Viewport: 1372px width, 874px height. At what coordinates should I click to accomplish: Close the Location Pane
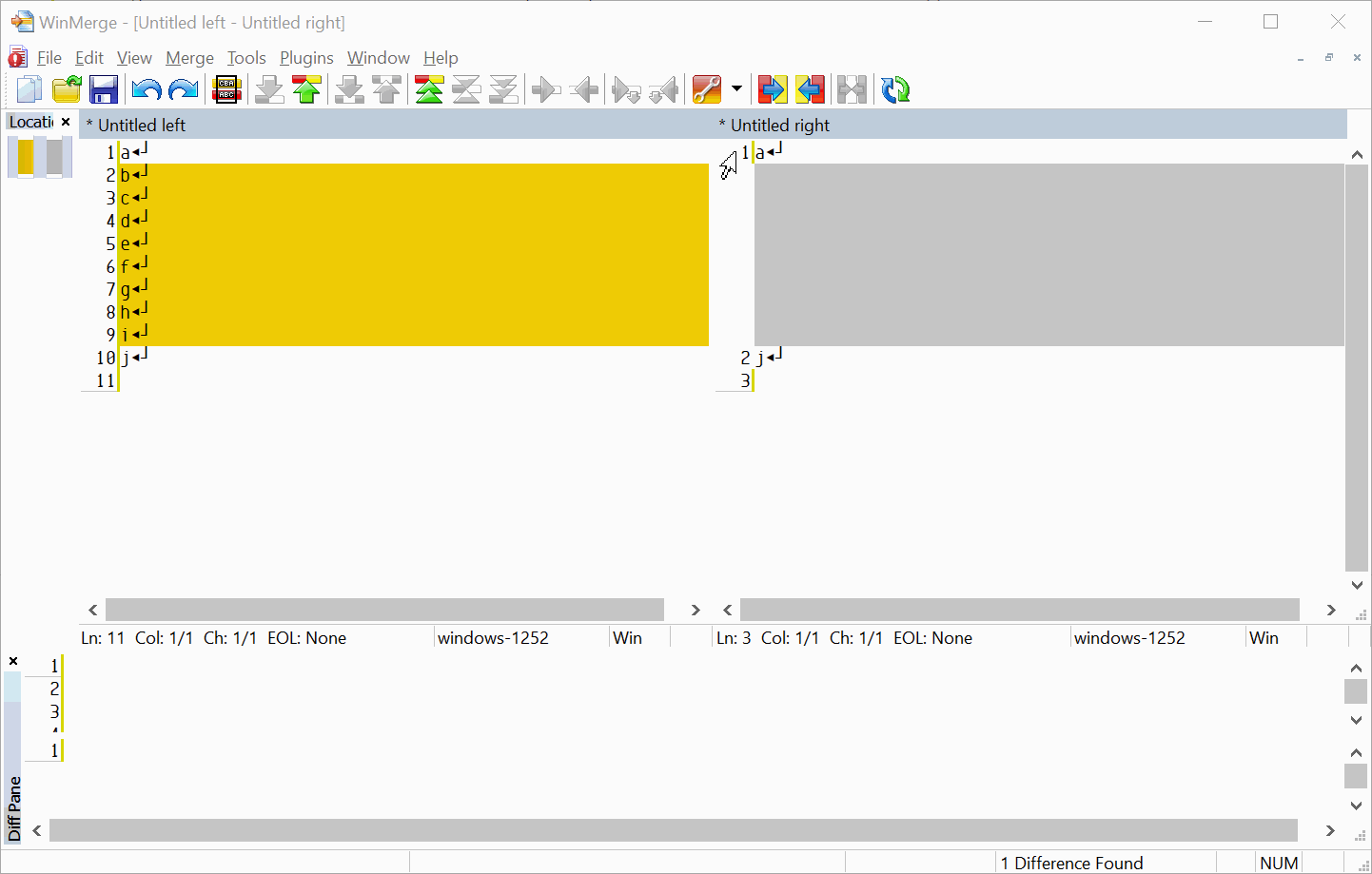pos(66,122)
